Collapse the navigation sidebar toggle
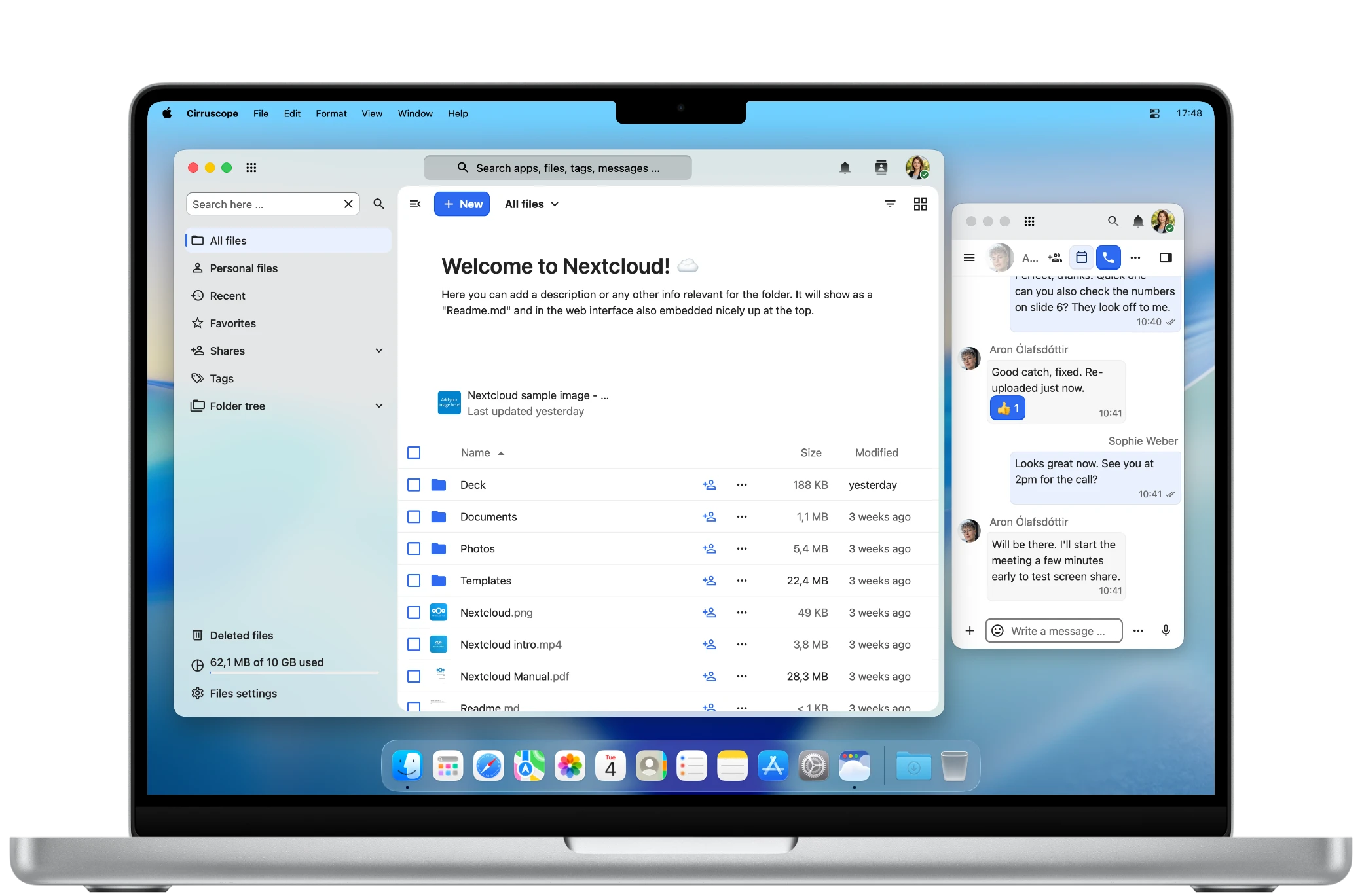This screenshot has width=1362, height=896. point(414,204)
